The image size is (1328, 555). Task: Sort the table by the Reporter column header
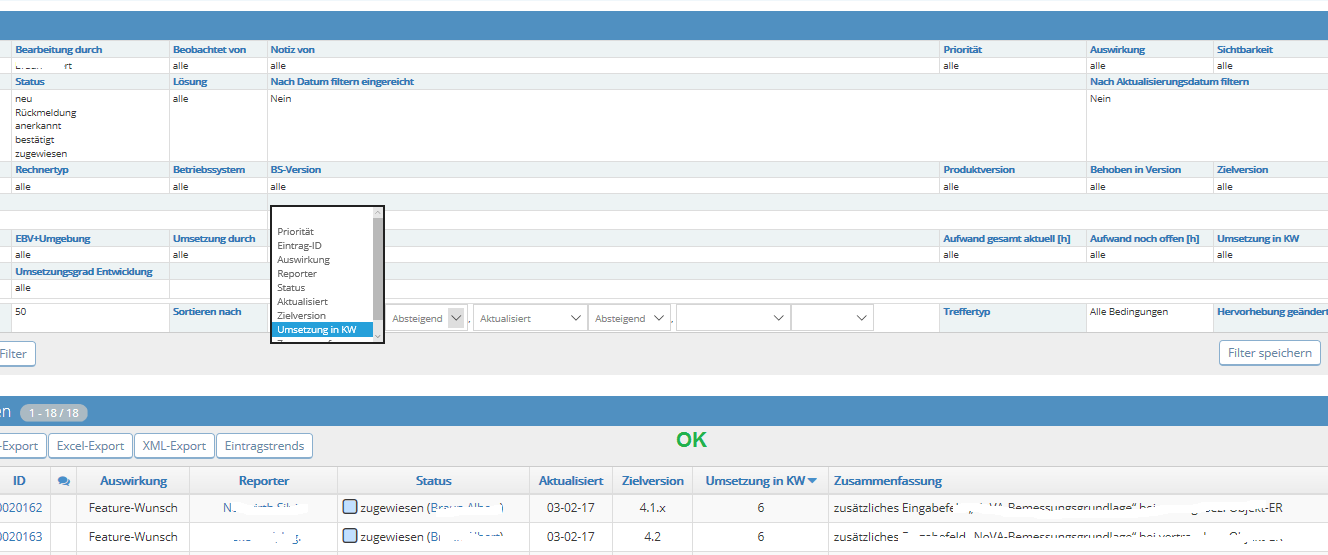point(264,481)
